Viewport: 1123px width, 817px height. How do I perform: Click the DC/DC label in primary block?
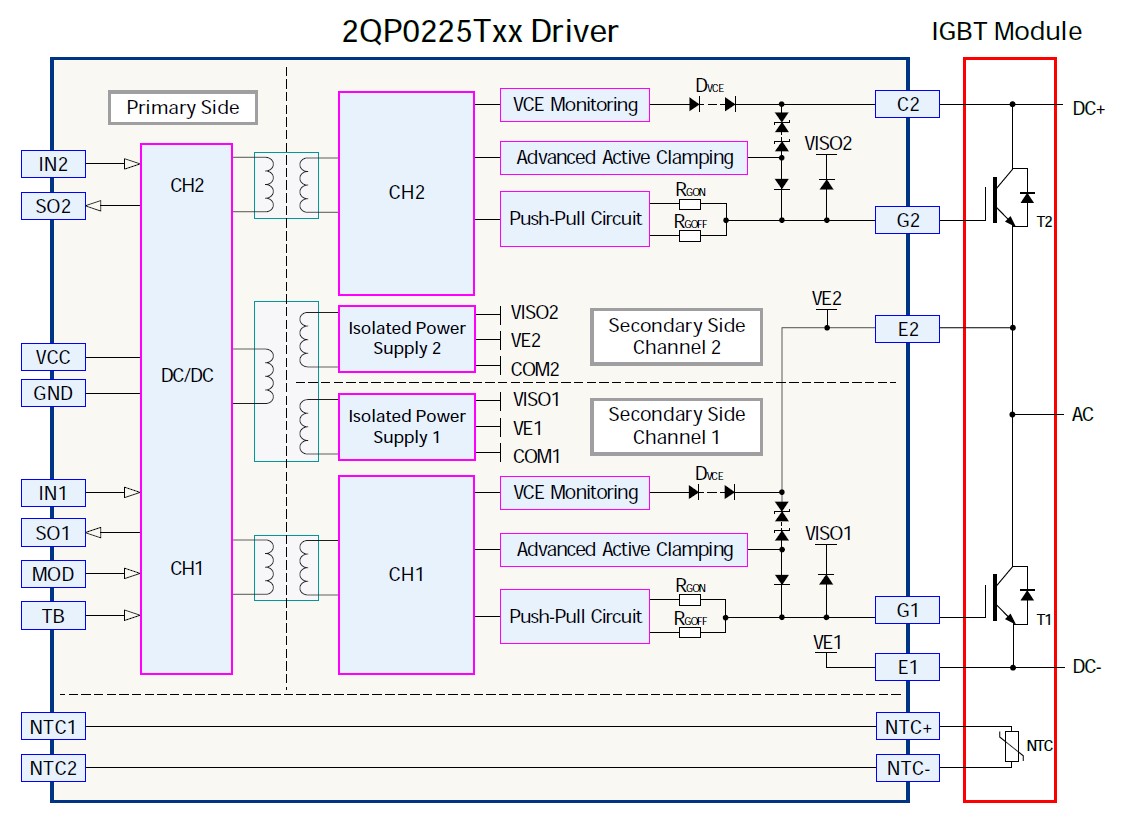click(x=186, y=375)
